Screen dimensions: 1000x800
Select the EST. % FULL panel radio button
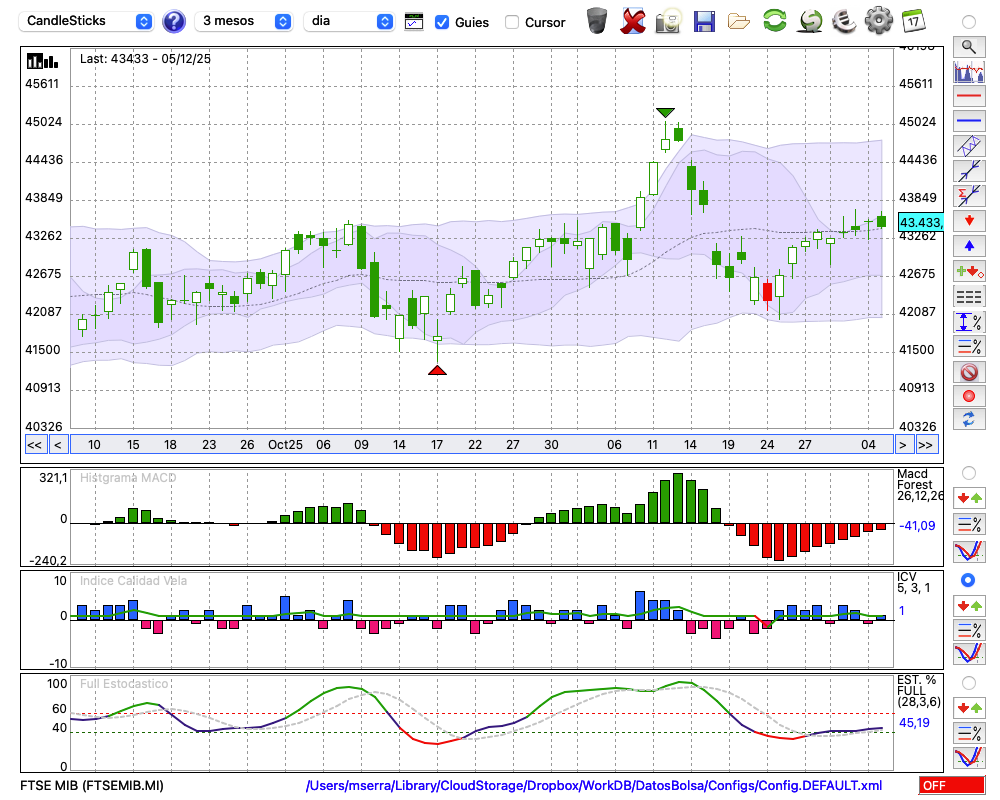click(969, 683)
